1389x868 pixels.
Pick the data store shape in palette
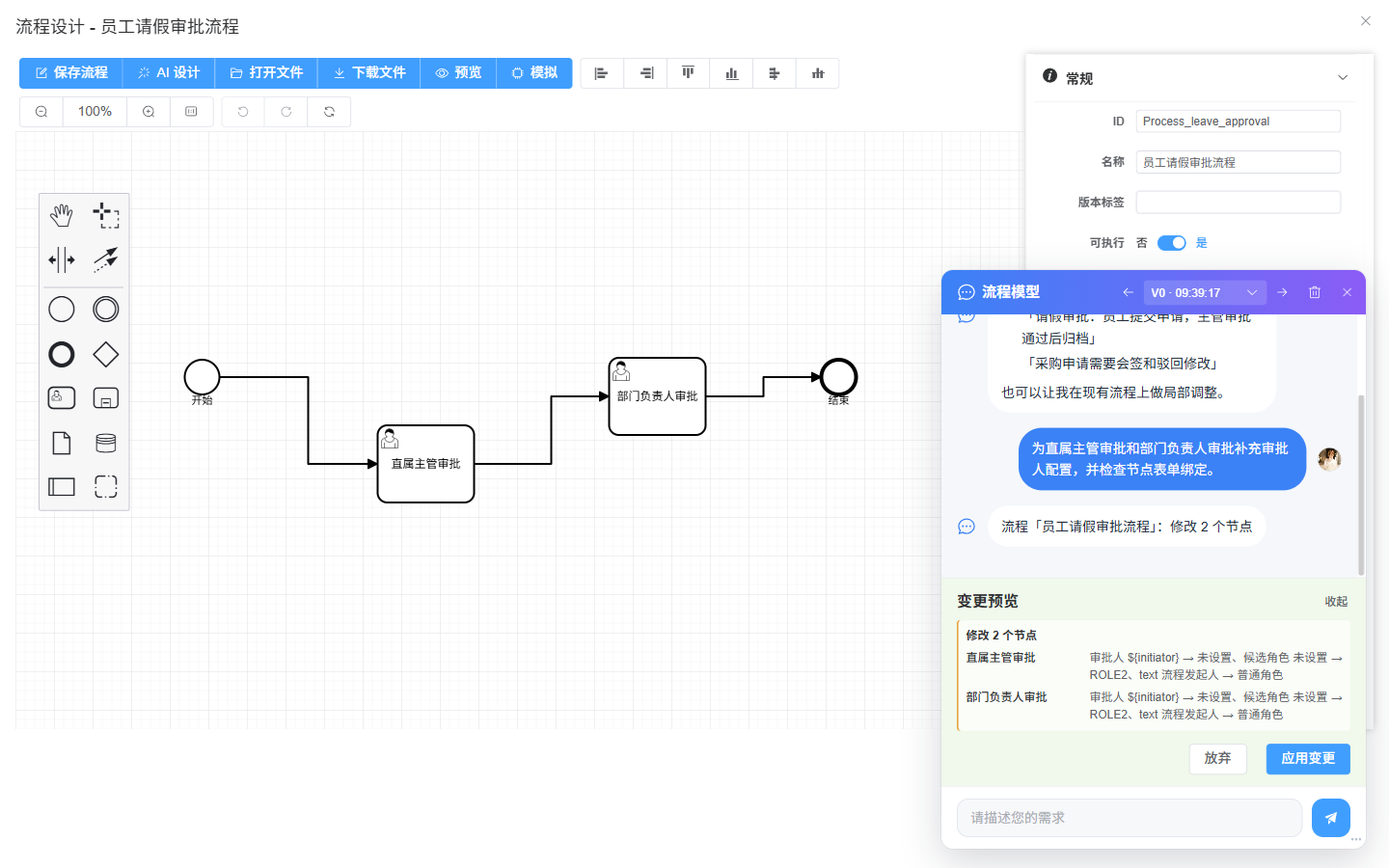pyautogui.click(x=106, y=443)
